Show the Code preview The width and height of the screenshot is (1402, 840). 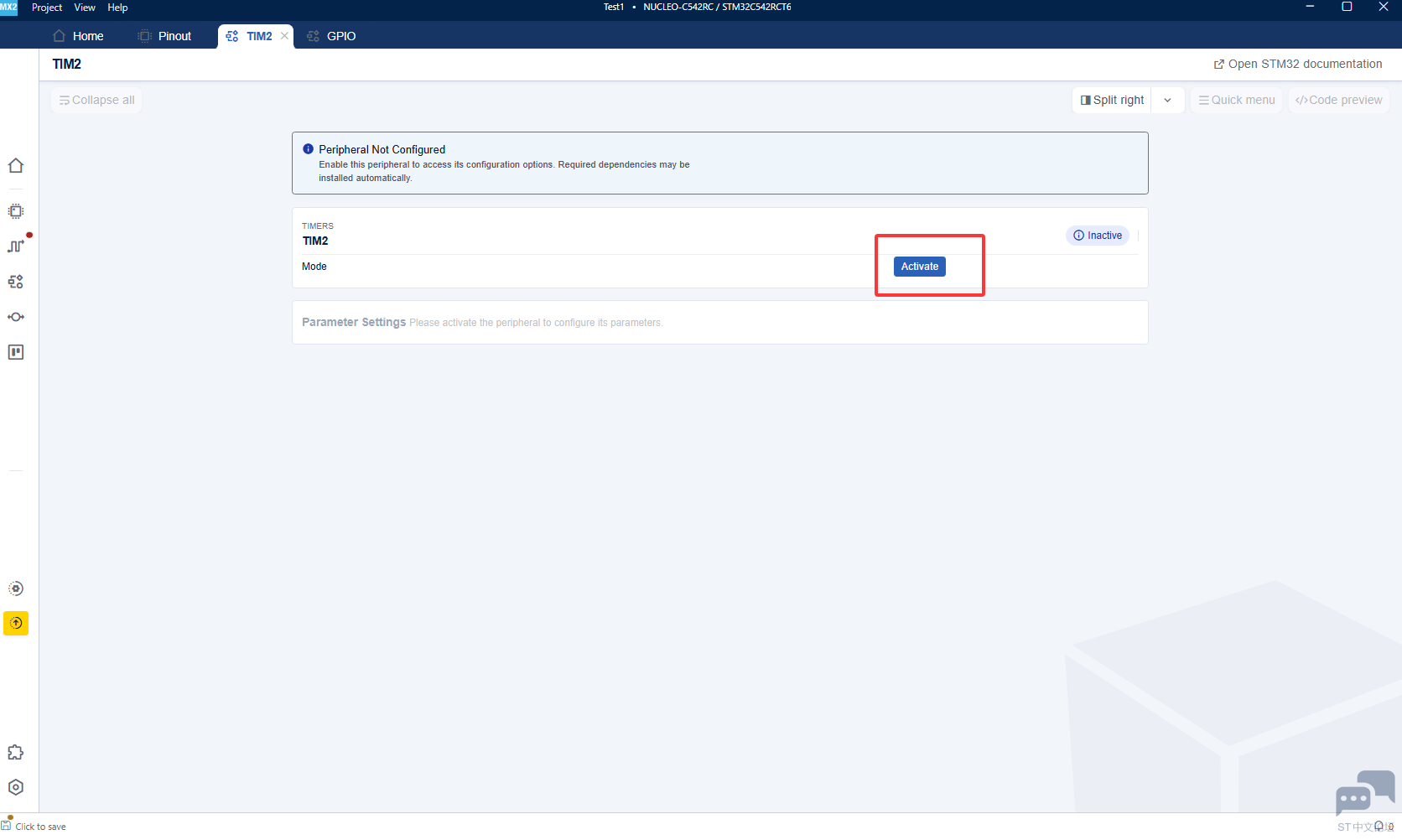point(1339,100)
